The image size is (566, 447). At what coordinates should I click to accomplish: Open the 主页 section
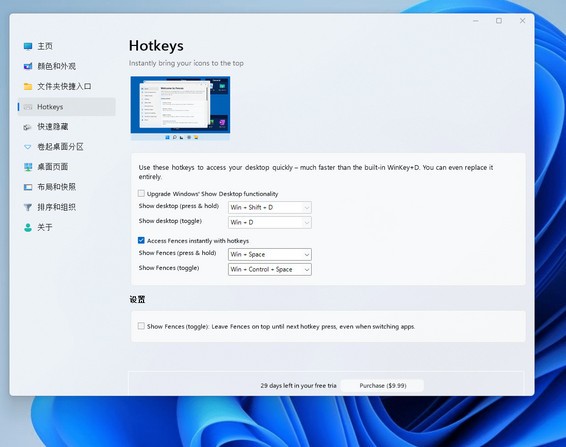point(45,46)
